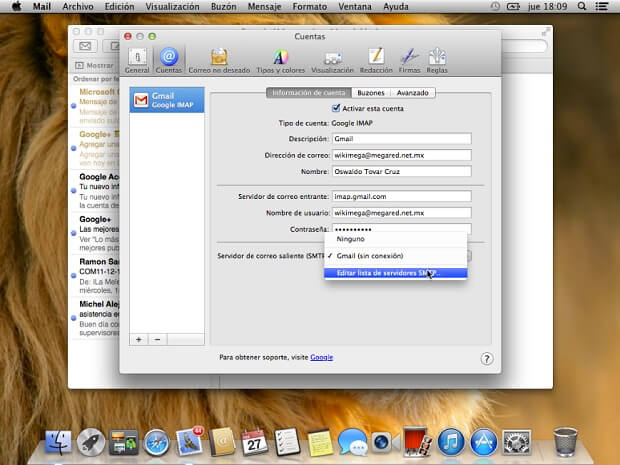This screenshot has height=465, width=620.
Task: Open Mail app icon in Dock
Action: [189, 442]
